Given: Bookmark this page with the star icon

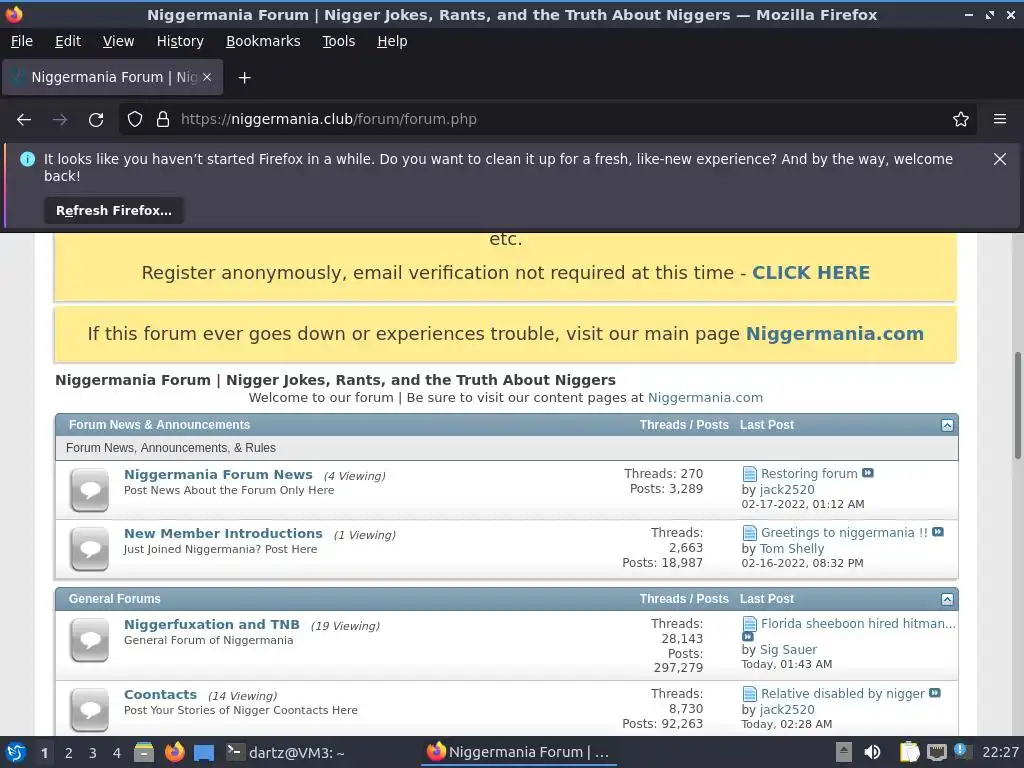Looking at the screenshot, I should (961, 119).
